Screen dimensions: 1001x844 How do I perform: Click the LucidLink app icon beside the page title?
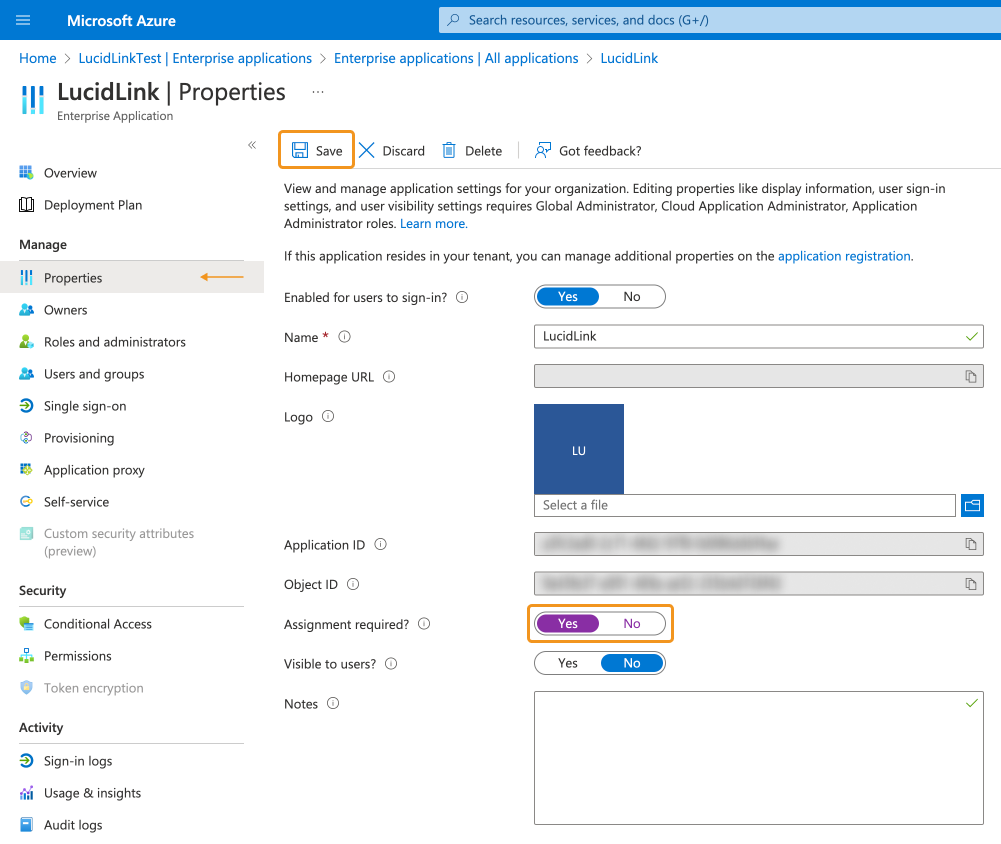(33, 100)
